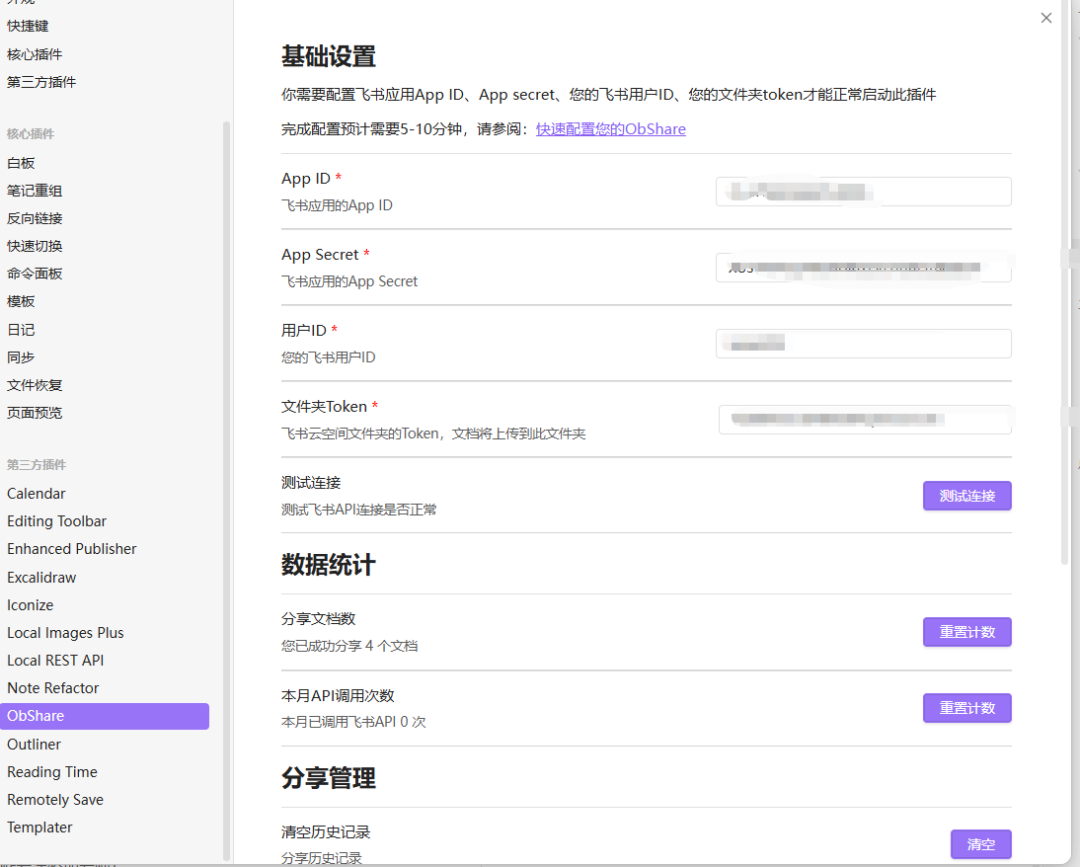Select 同步 core plugin settings
This screenshot has height=867, width=1080.
coord(21,357)
